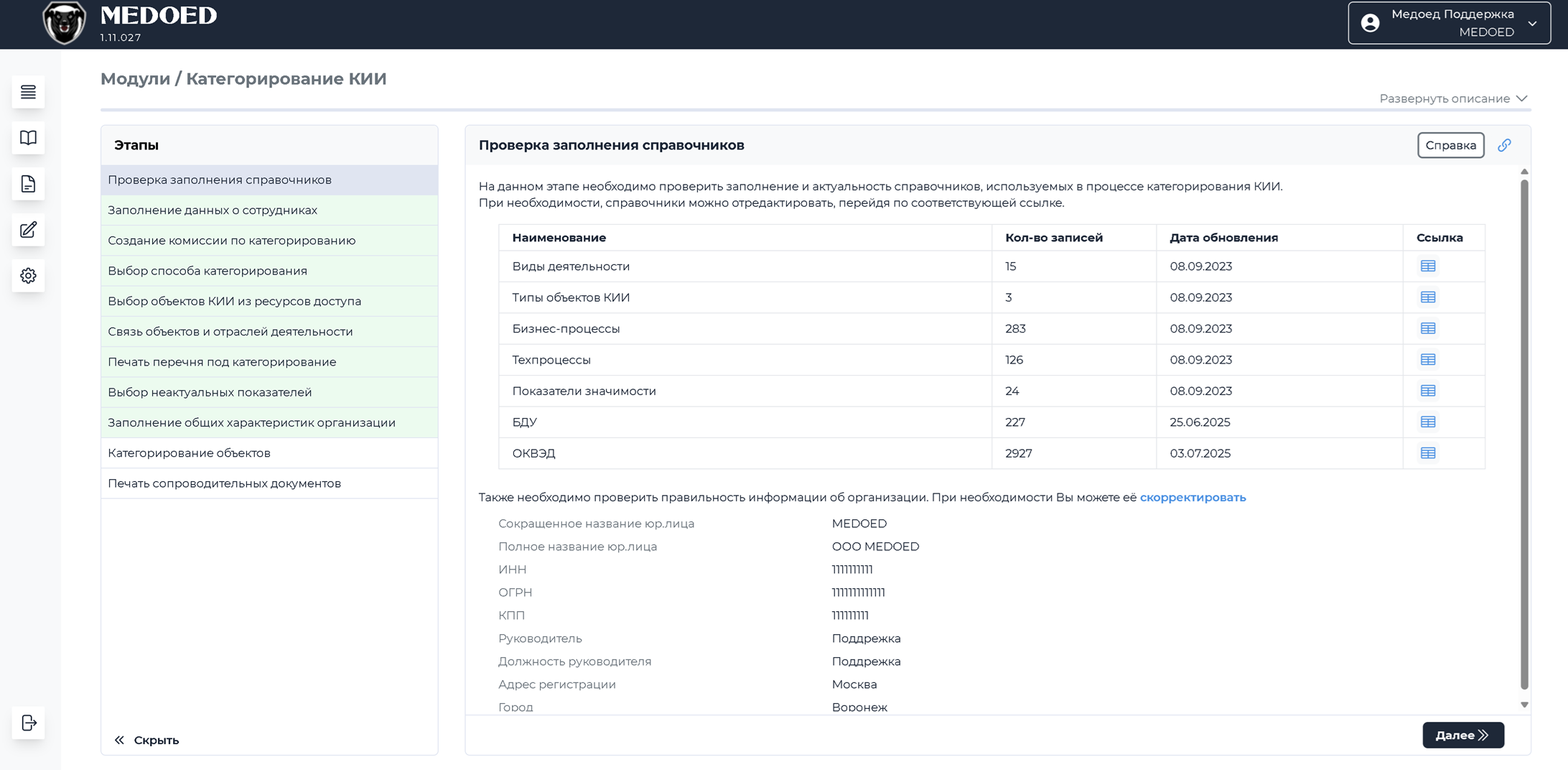The image size is (1568, 770).
Task: Select stage Создание комиссии по категорированию
Action: pyautogui.click(x=269, y=241)
